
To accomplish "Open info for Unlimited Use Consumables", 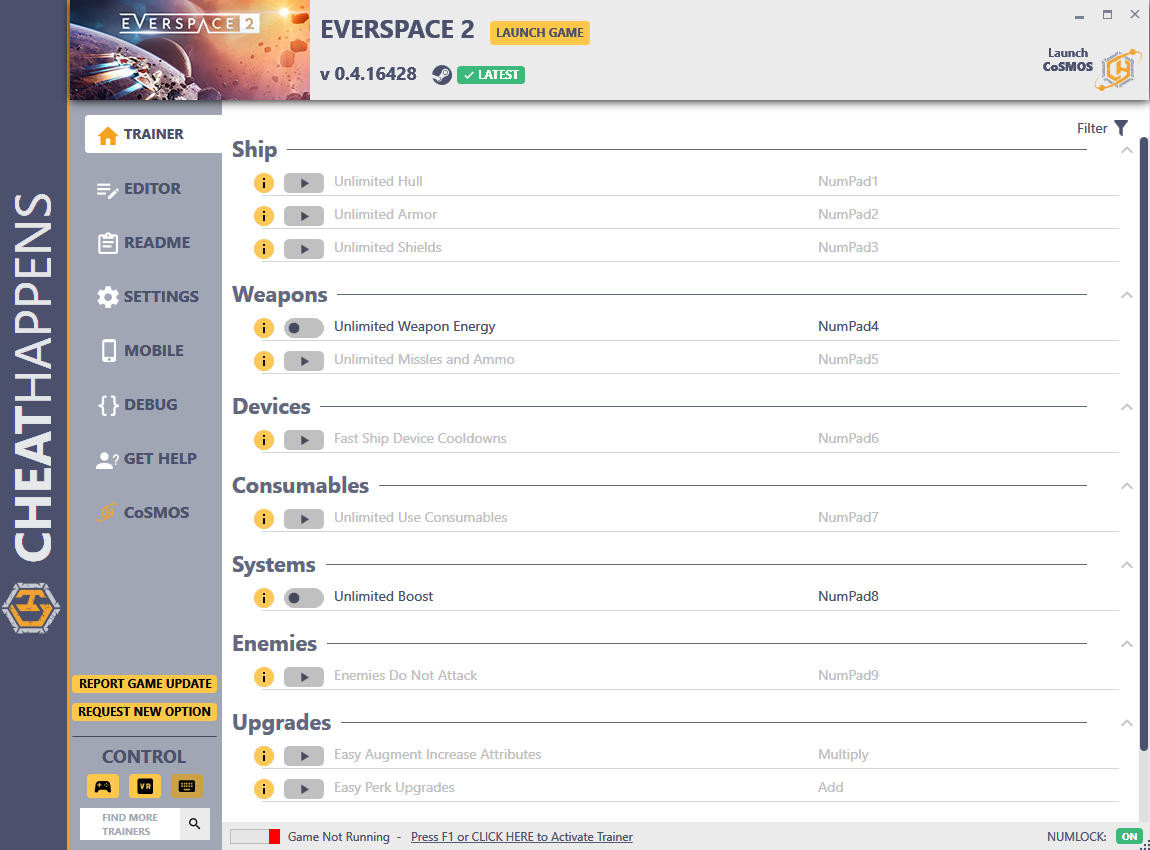I will (264, 519).
